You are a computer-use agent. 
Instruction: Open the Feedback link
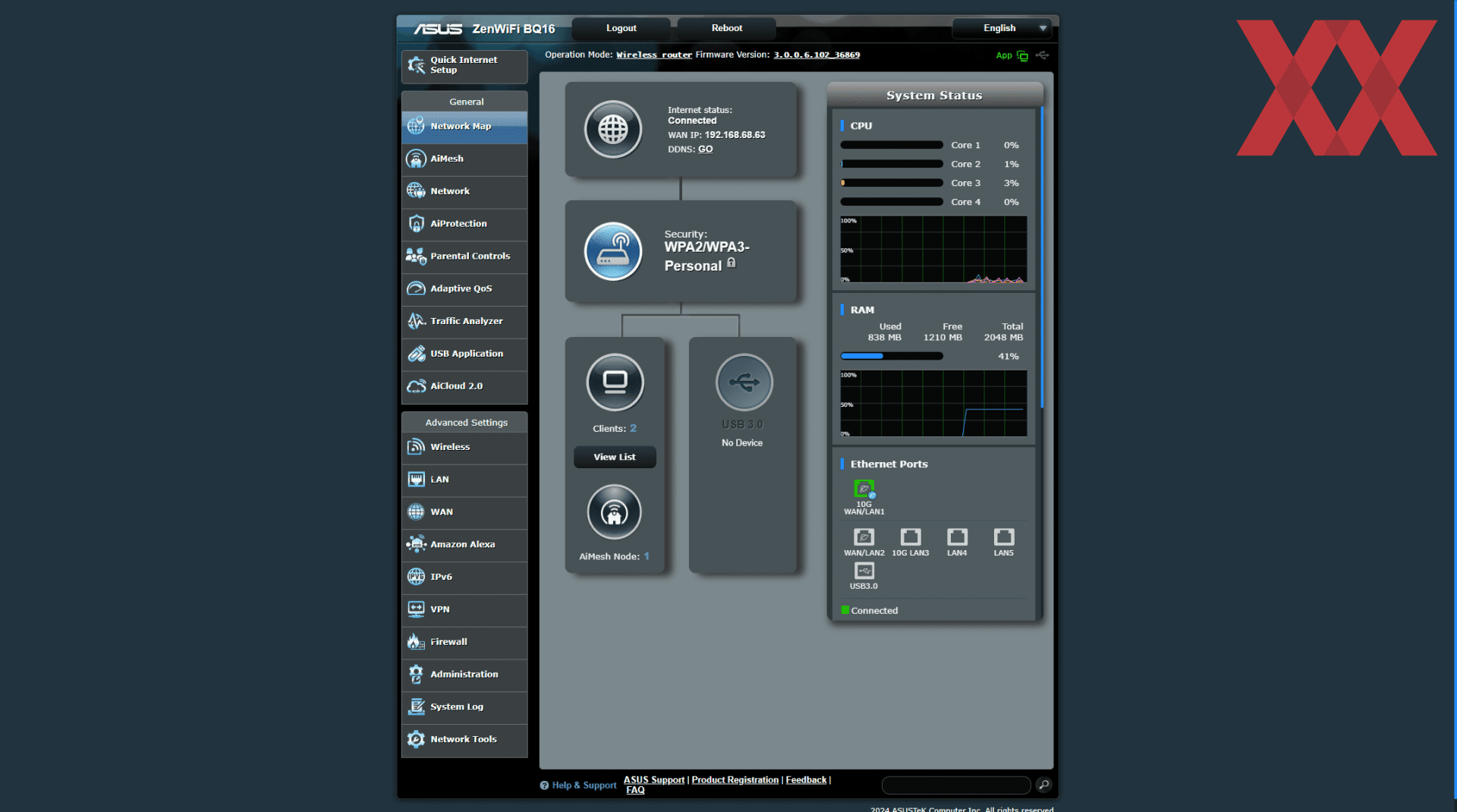click(806, 780)
